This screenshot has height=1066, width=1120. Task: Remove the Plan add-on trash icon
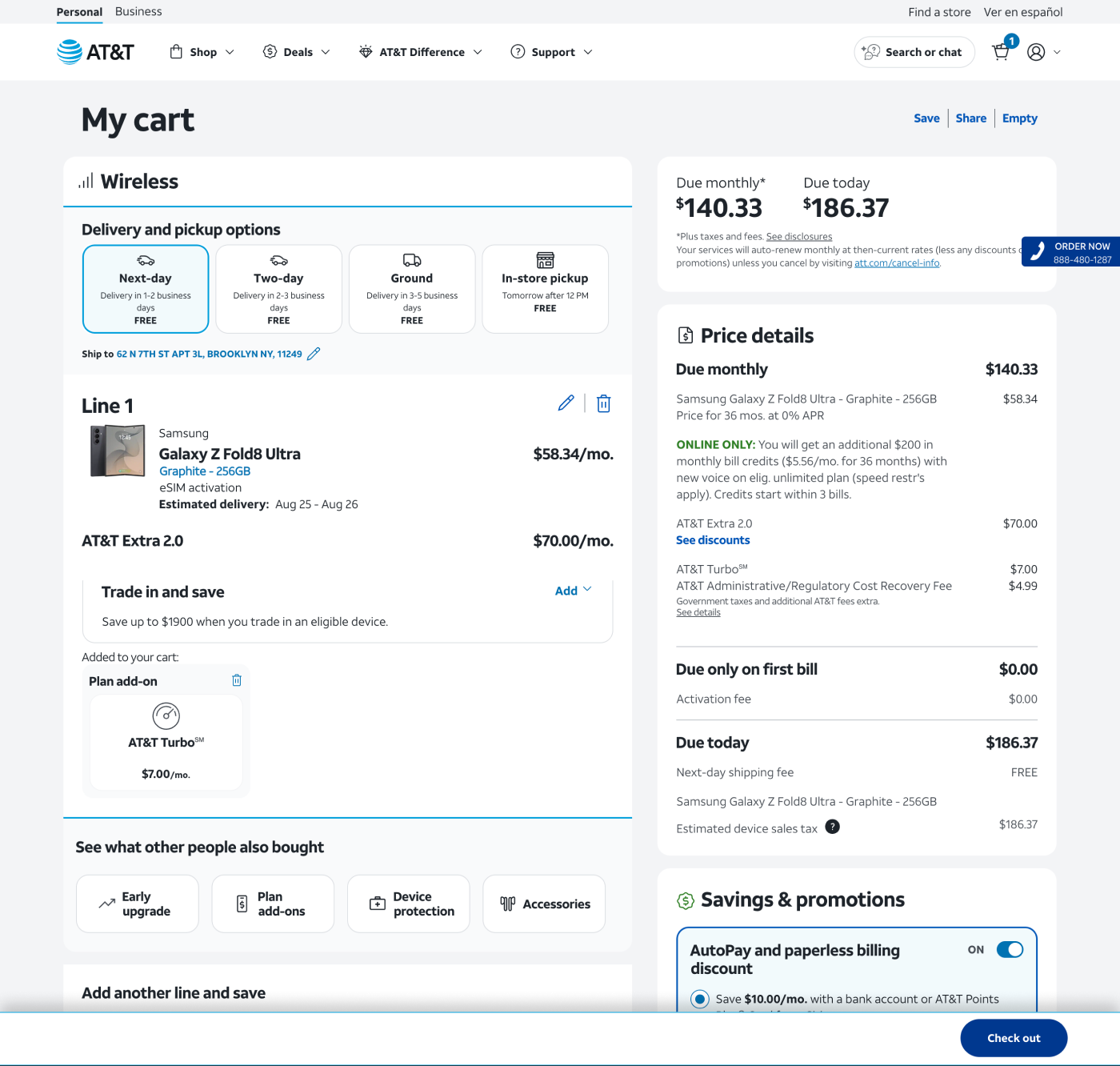pyautogui.click(x=237, y=680)
